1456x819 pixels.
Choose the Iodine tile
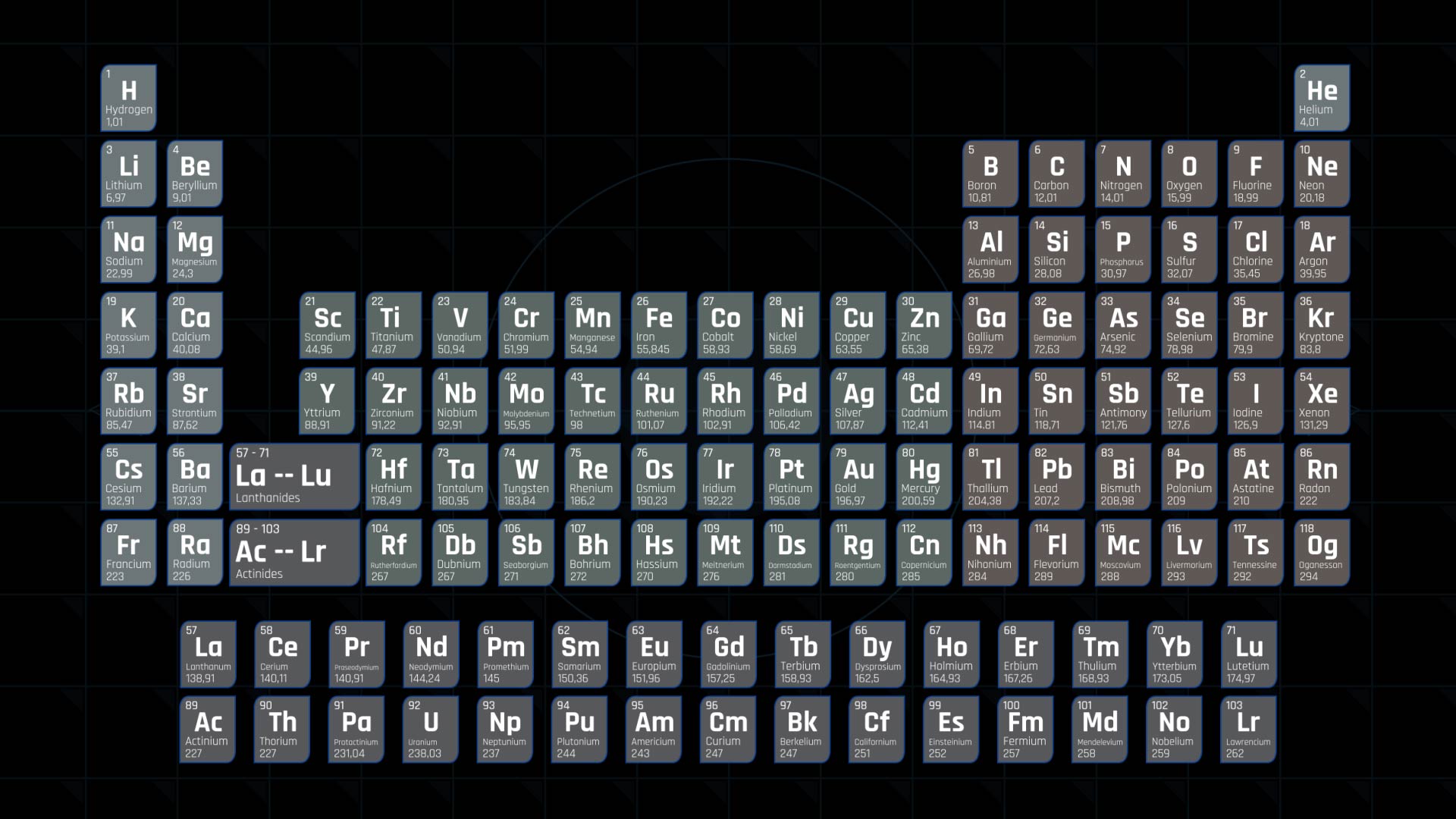tap(1256, 401)
